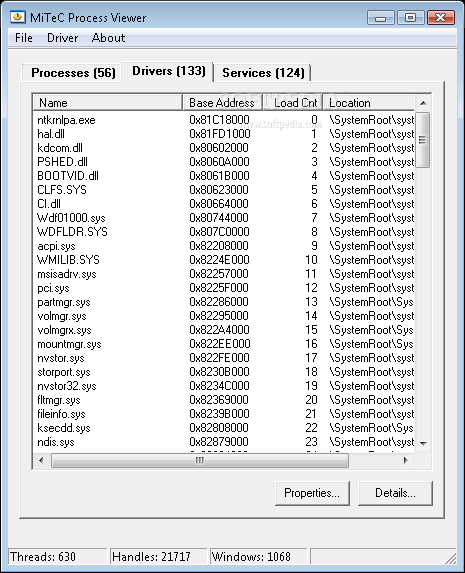This screenshot has width=465, height=573.
Task: Close the MiTeC Process Viewer window
Action: click(x=441, y=18)
